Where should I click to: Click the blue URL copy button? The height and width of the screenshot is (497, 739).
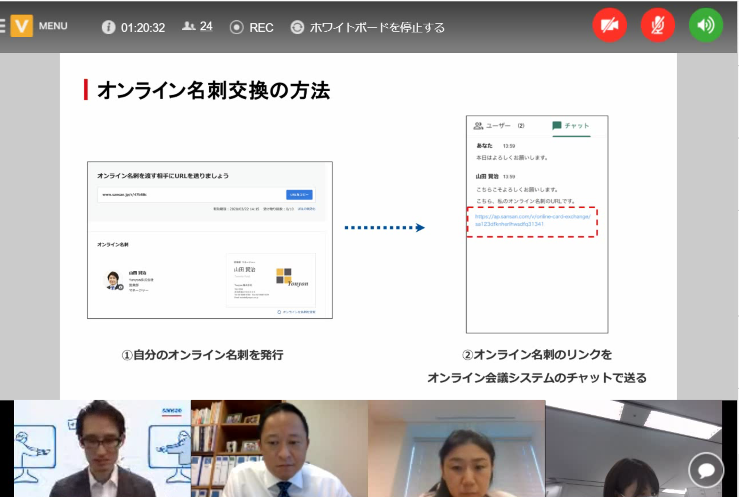click(300, 194)
